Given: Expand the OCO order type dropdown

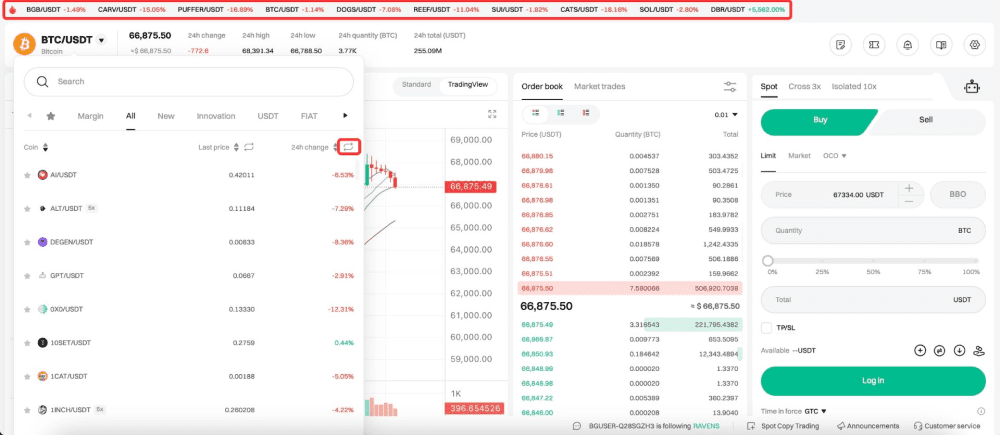Looking at the screenshot, I should (x=835, y=156).
